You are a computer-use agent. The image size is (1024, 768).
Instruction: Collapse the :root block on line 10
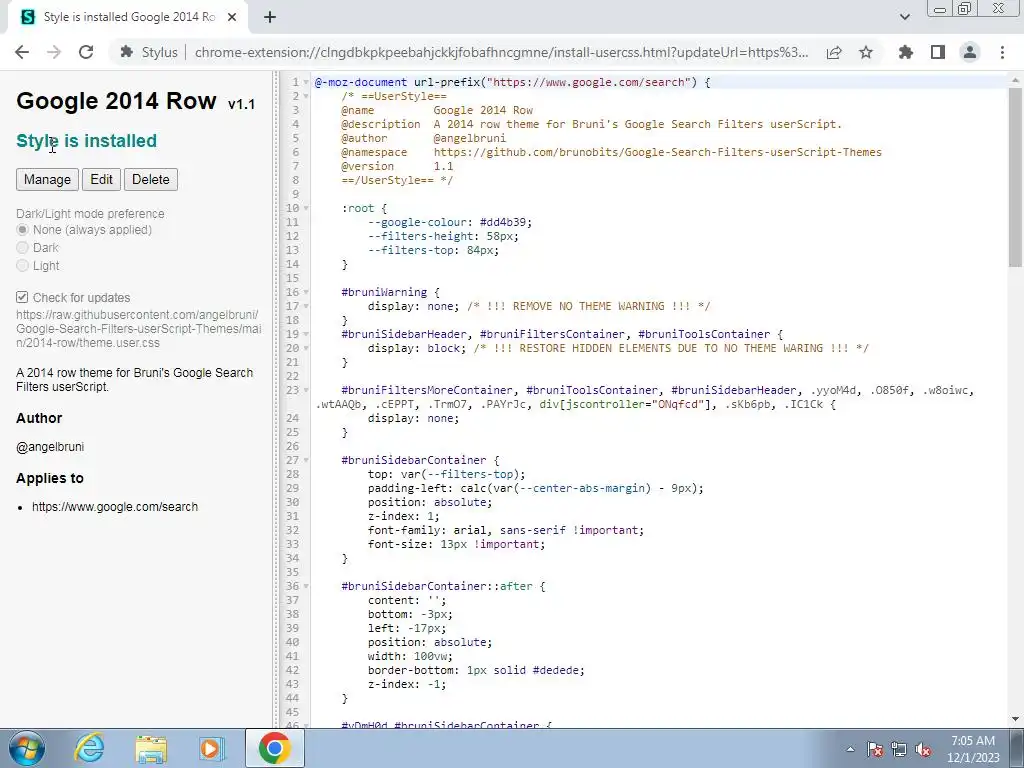coord(306,208)
